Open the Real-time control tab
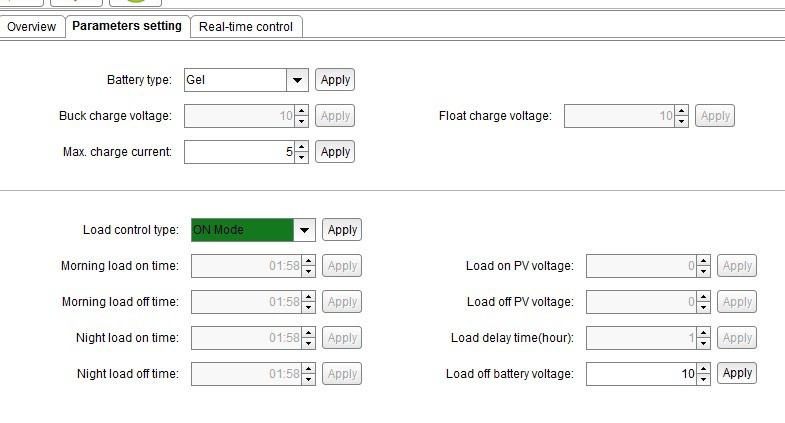Screen dimensions: 785x423 (x=245, y=27)
